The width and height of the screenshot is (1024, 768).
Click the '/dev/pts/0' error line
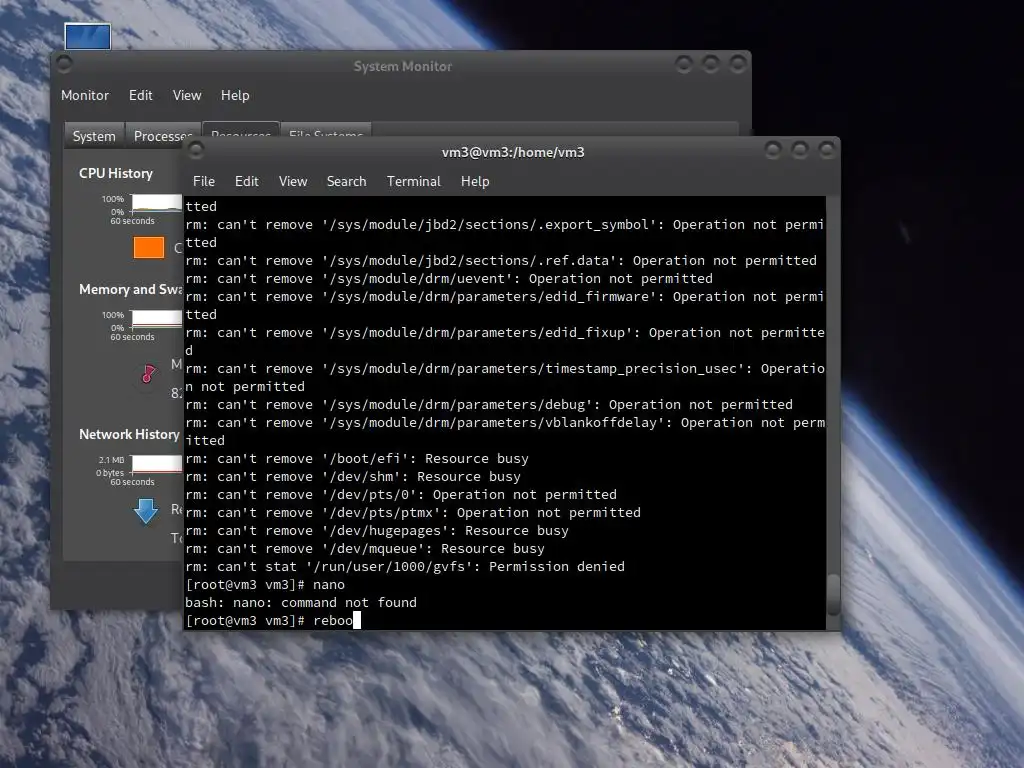pos(401,494)
